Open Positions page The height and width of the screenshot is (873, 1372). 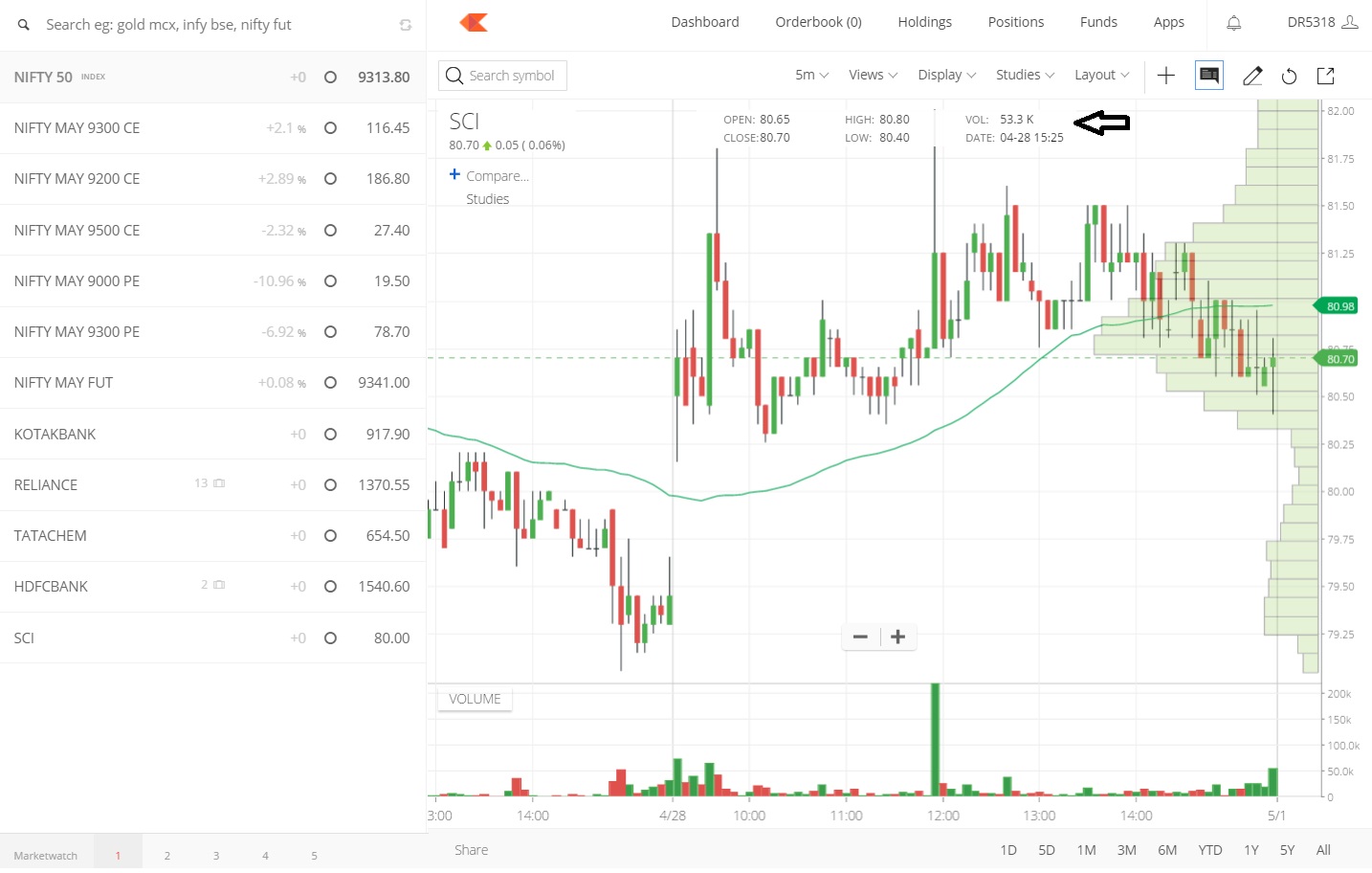point(1016,22)
